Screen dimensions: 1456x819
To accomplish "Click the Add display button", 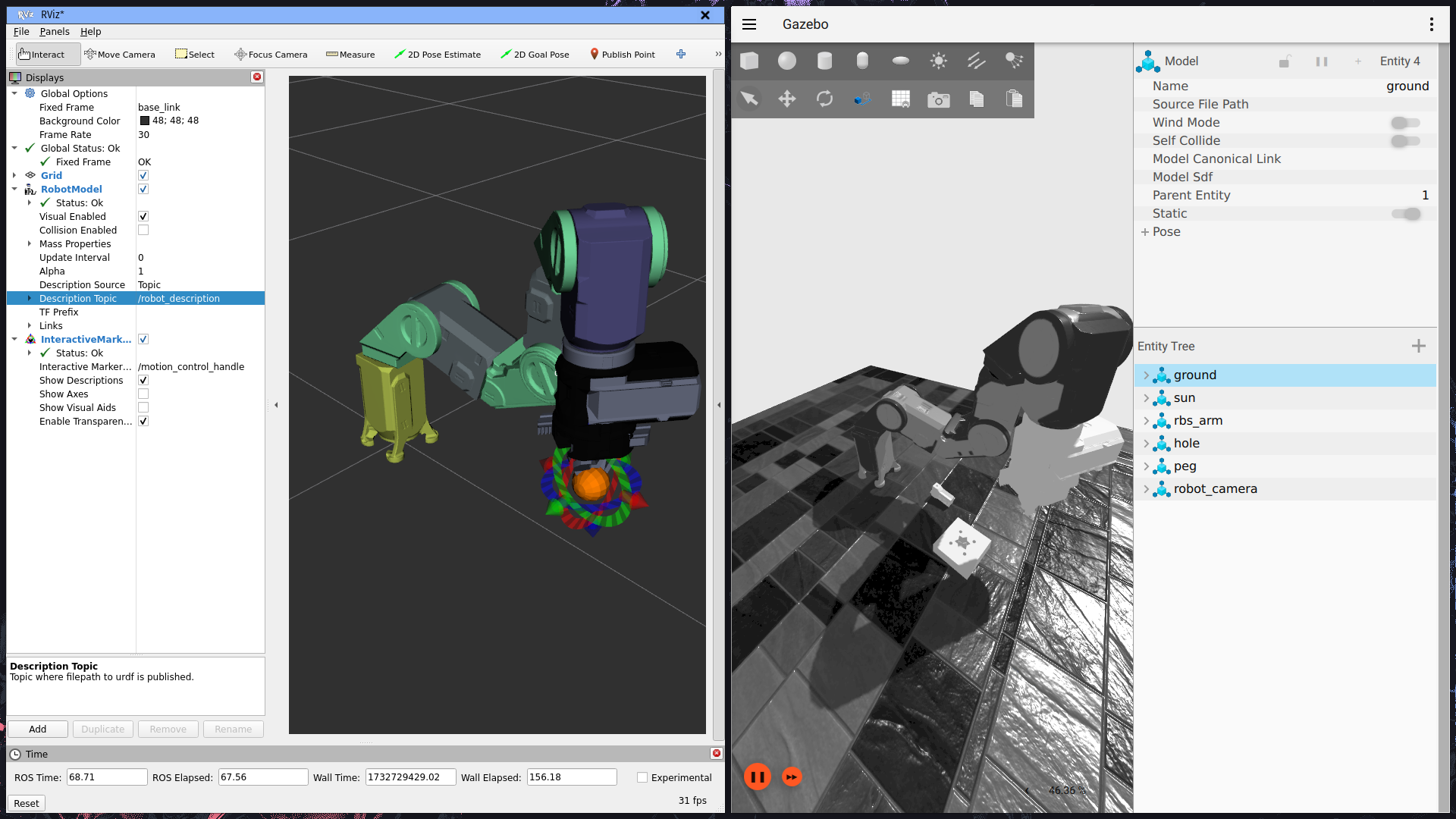I will click(38, 729).
